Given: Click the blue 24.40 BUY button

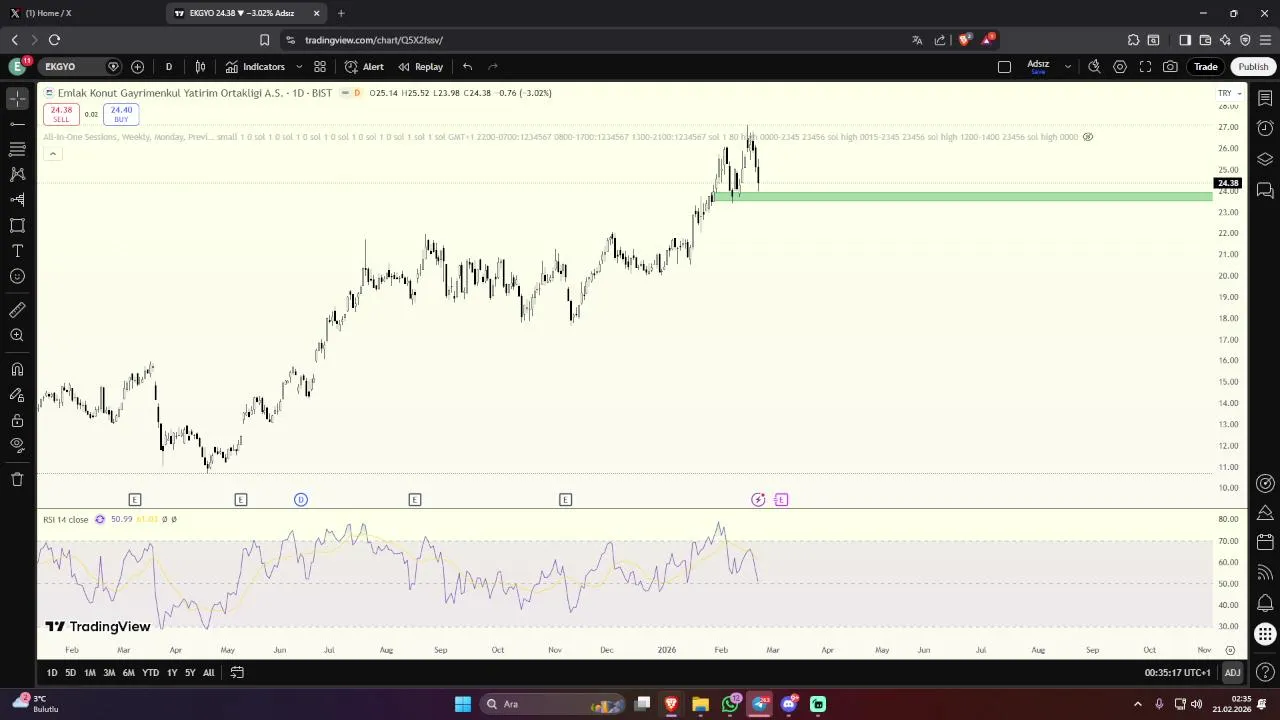Looking at the screenshot, I should point(121,113).
